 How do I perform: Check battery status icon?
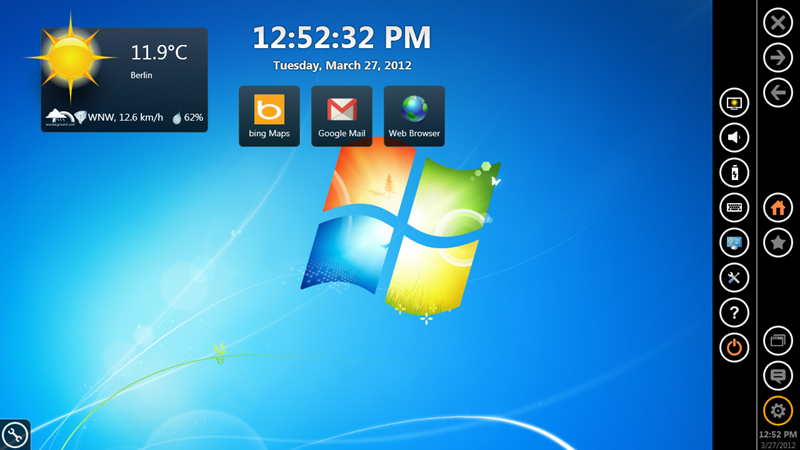[734, 172]
